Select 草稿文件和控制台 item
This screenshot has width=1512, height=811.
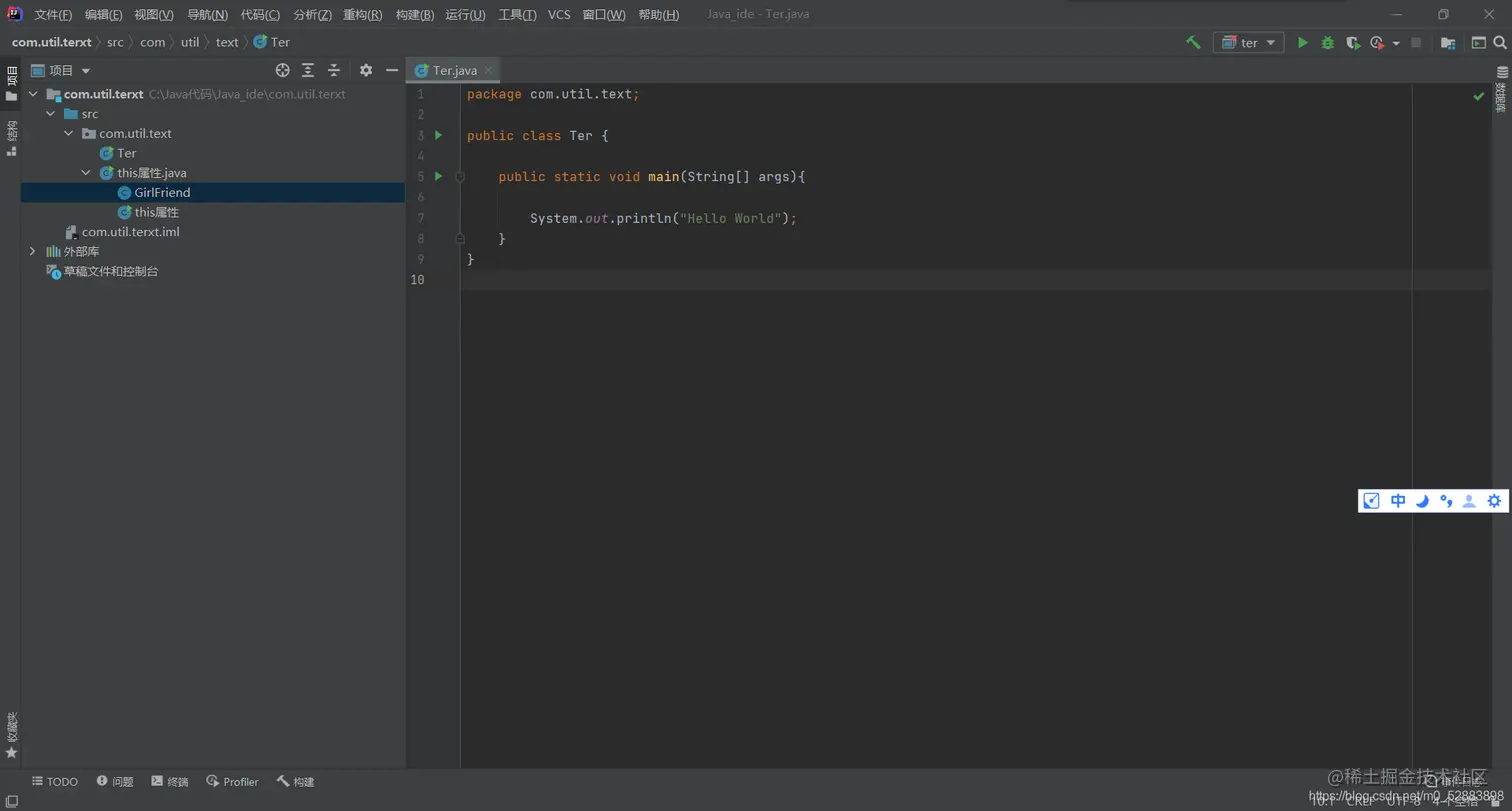tap(102, 271)
